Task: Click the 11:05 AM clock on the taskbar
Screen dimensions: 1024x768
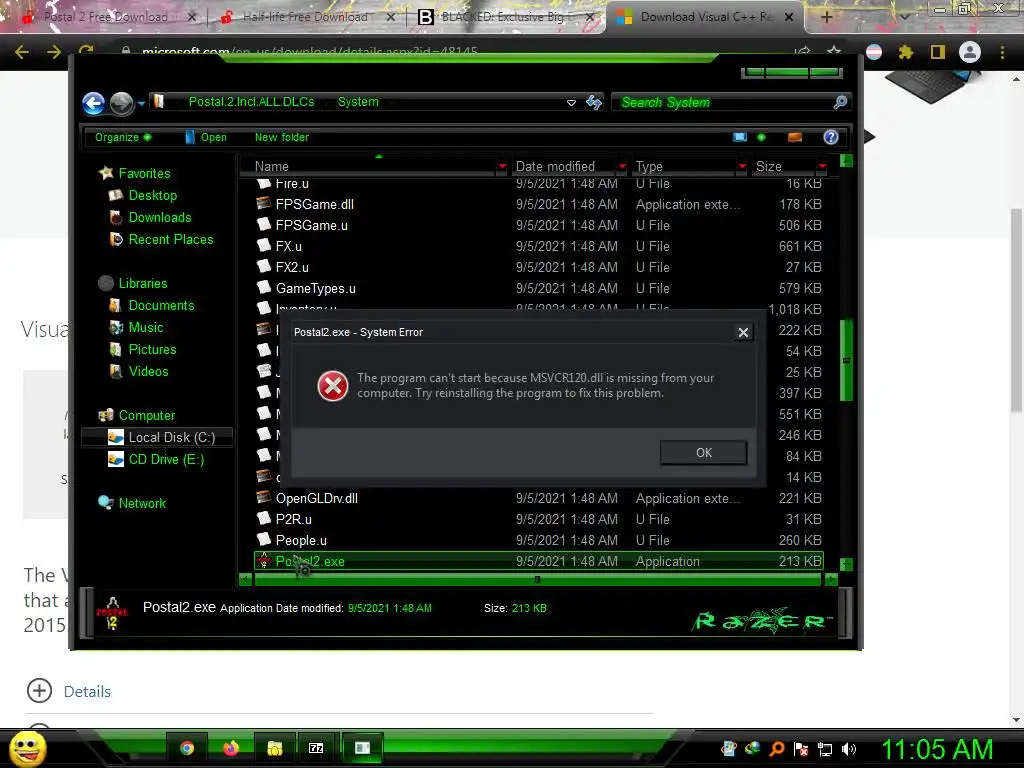Action: (937, 749)
